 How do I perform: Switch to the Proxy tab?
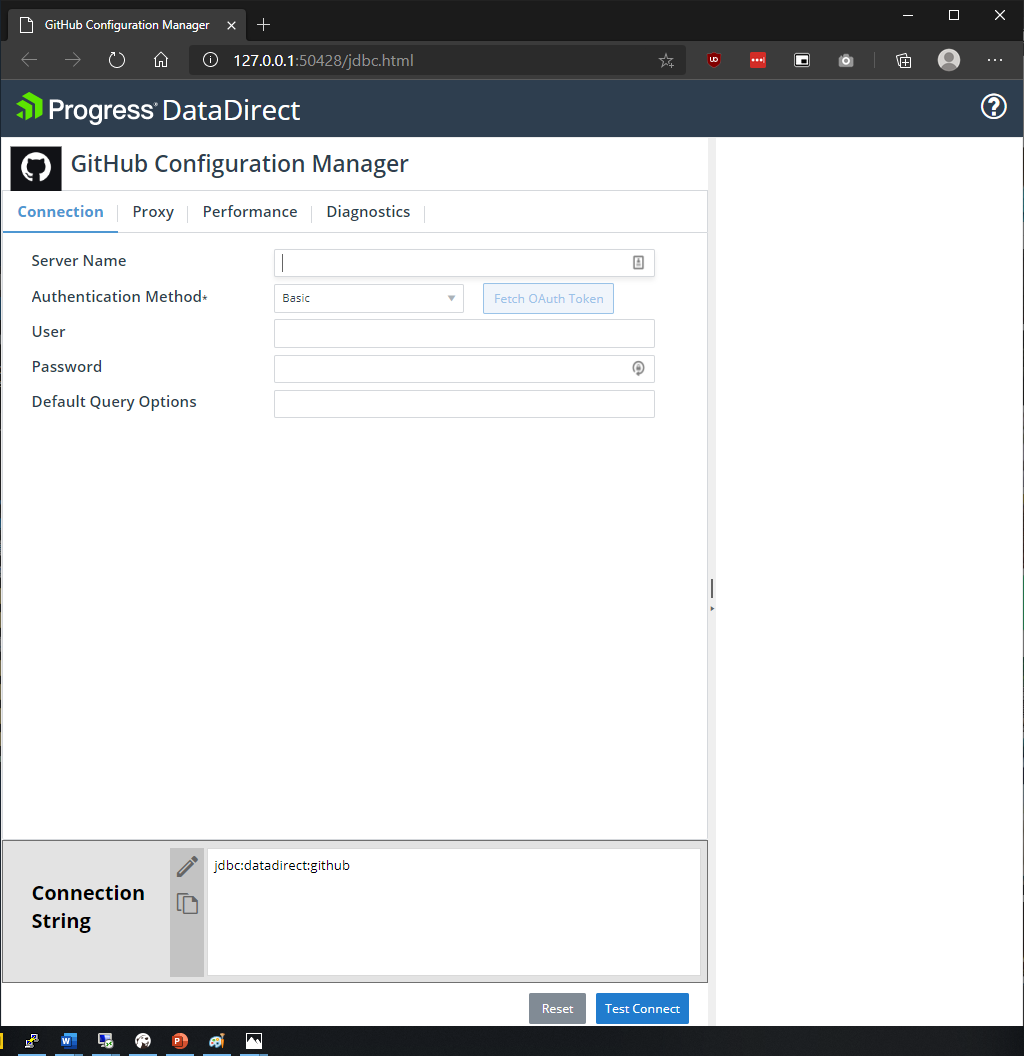click(153, 211)
